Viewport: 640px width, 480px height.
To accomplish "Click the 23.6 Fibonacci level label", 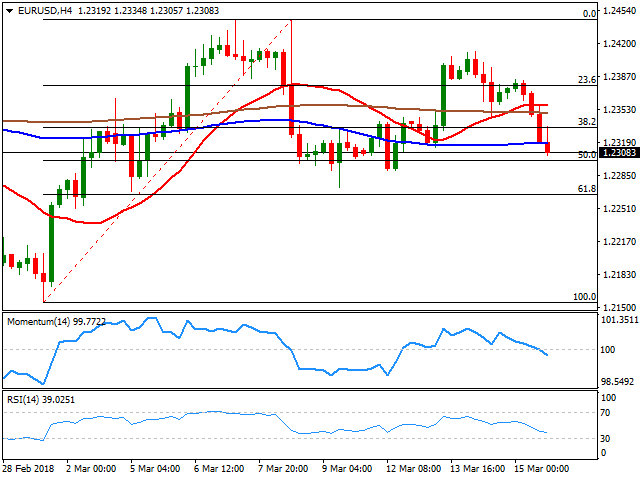I will pyautogui.click(x=587, y=80).
